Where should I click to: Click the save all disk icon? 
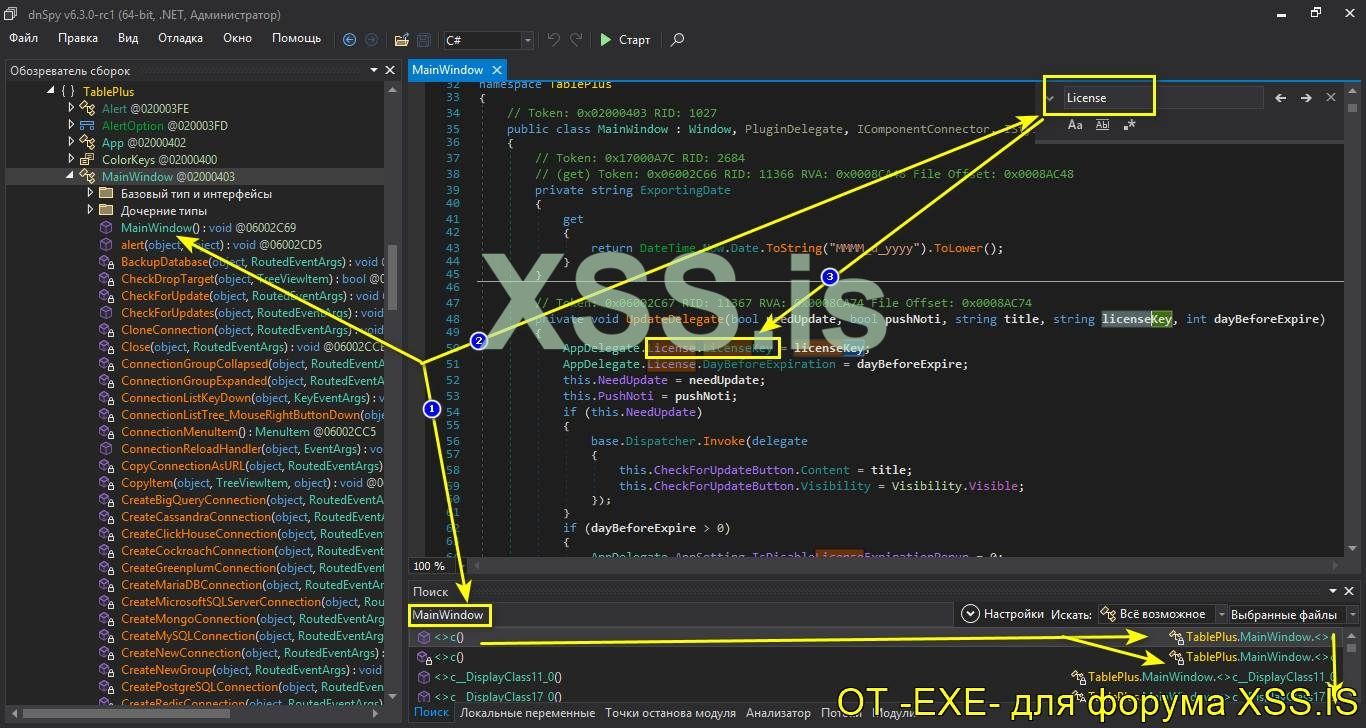pos(424,40)
